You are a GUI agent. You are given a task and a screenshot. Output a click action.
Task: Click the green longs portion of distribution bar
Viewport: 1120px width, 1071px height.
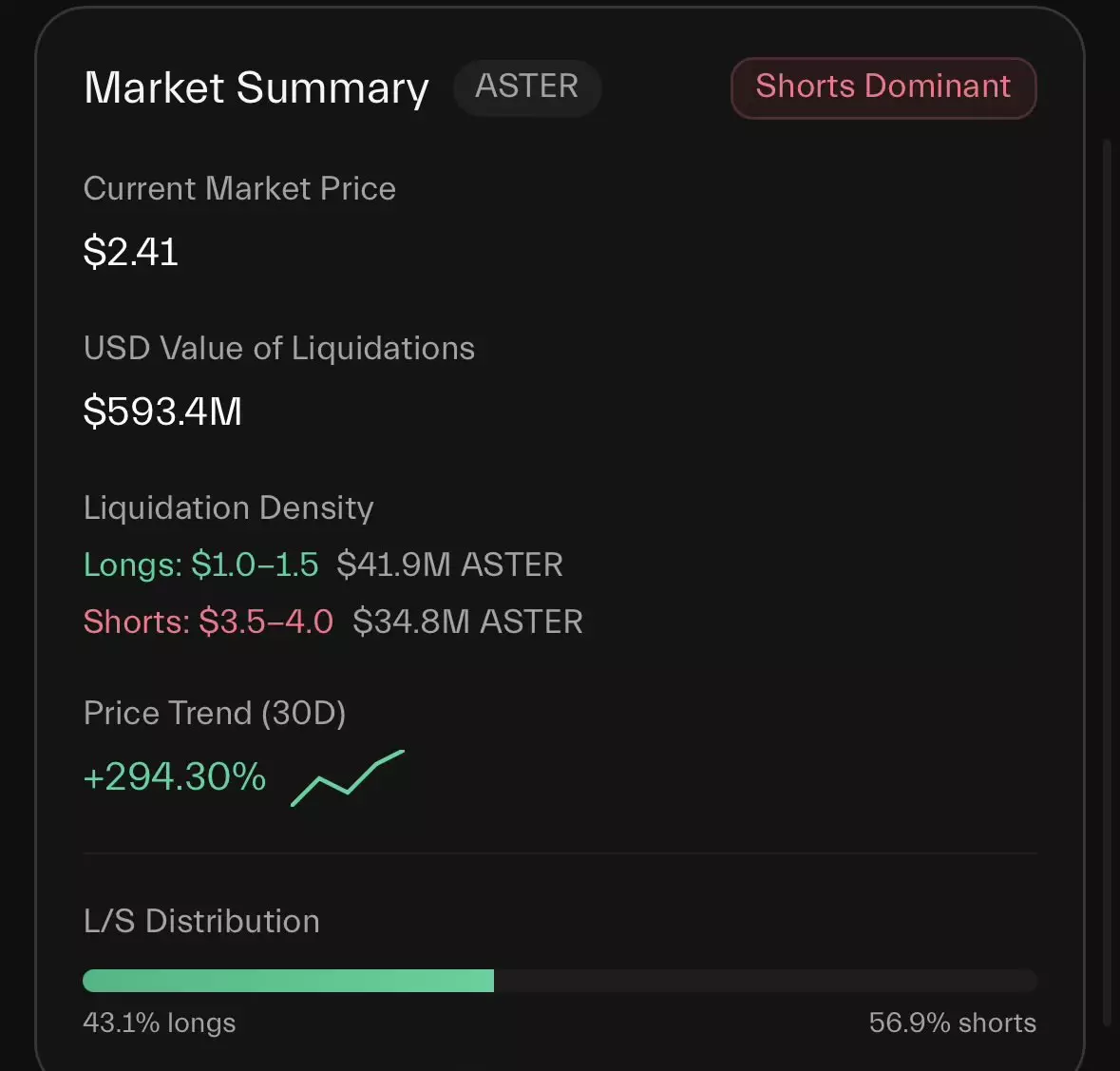(x=288, y=981)
